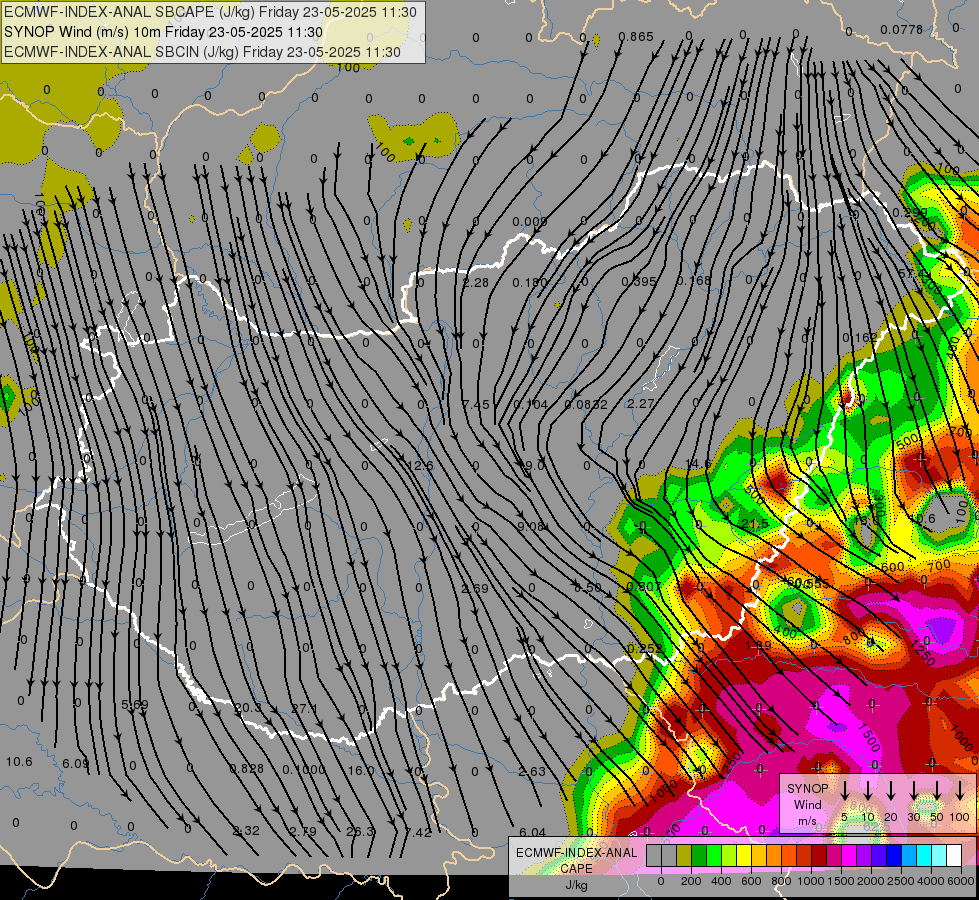Click the 'SYNOP Wind m/s' legend label
The width and height of the screenshot is (979, 900).
point(807,805)
